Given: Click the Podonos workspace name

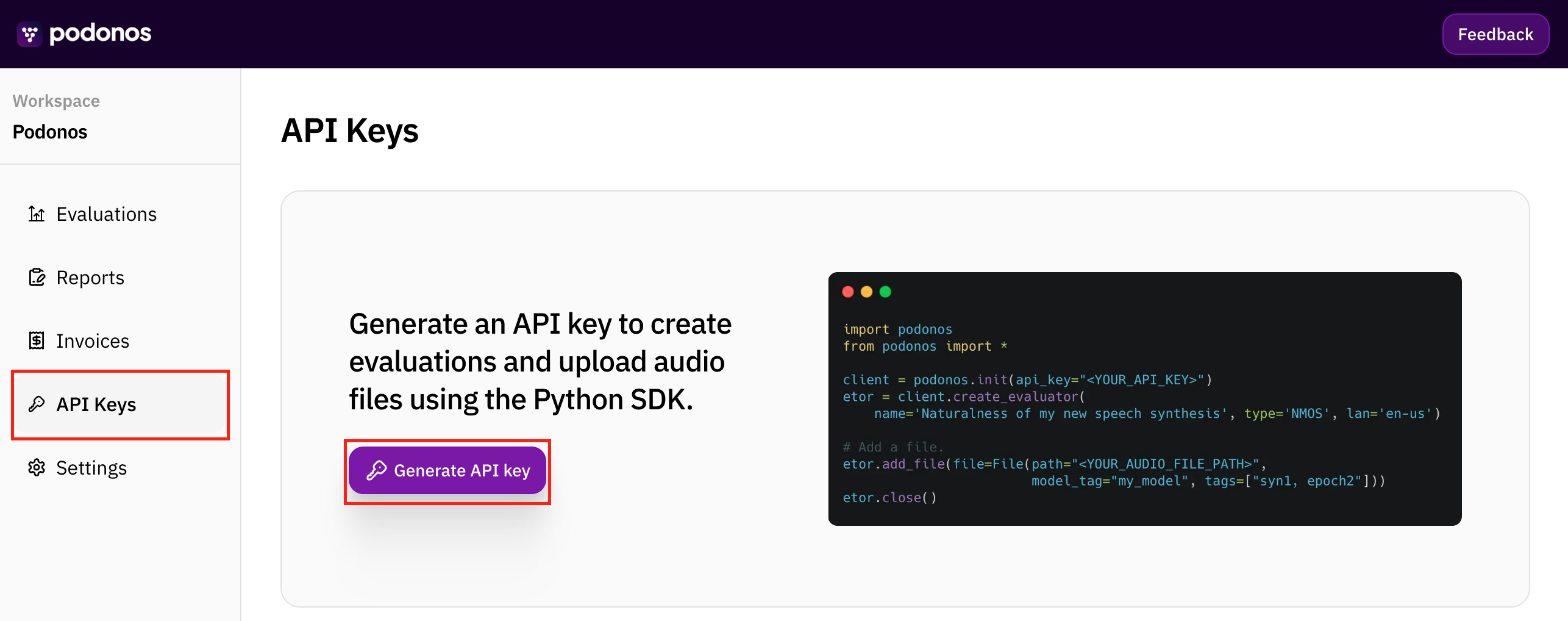Looking at the screenshot, I should [x=50, y=132].
